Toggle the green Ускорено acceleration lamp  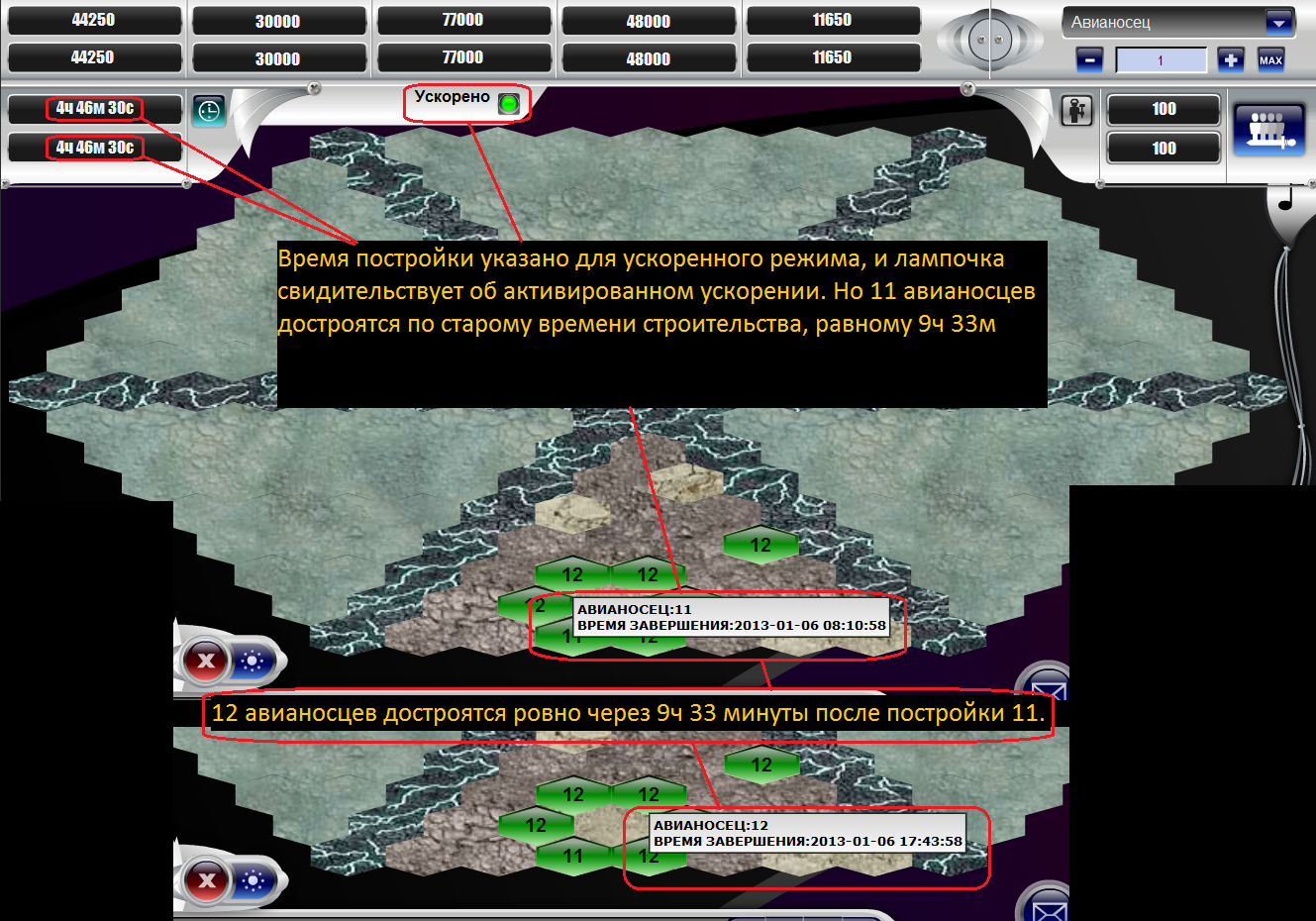508,103
